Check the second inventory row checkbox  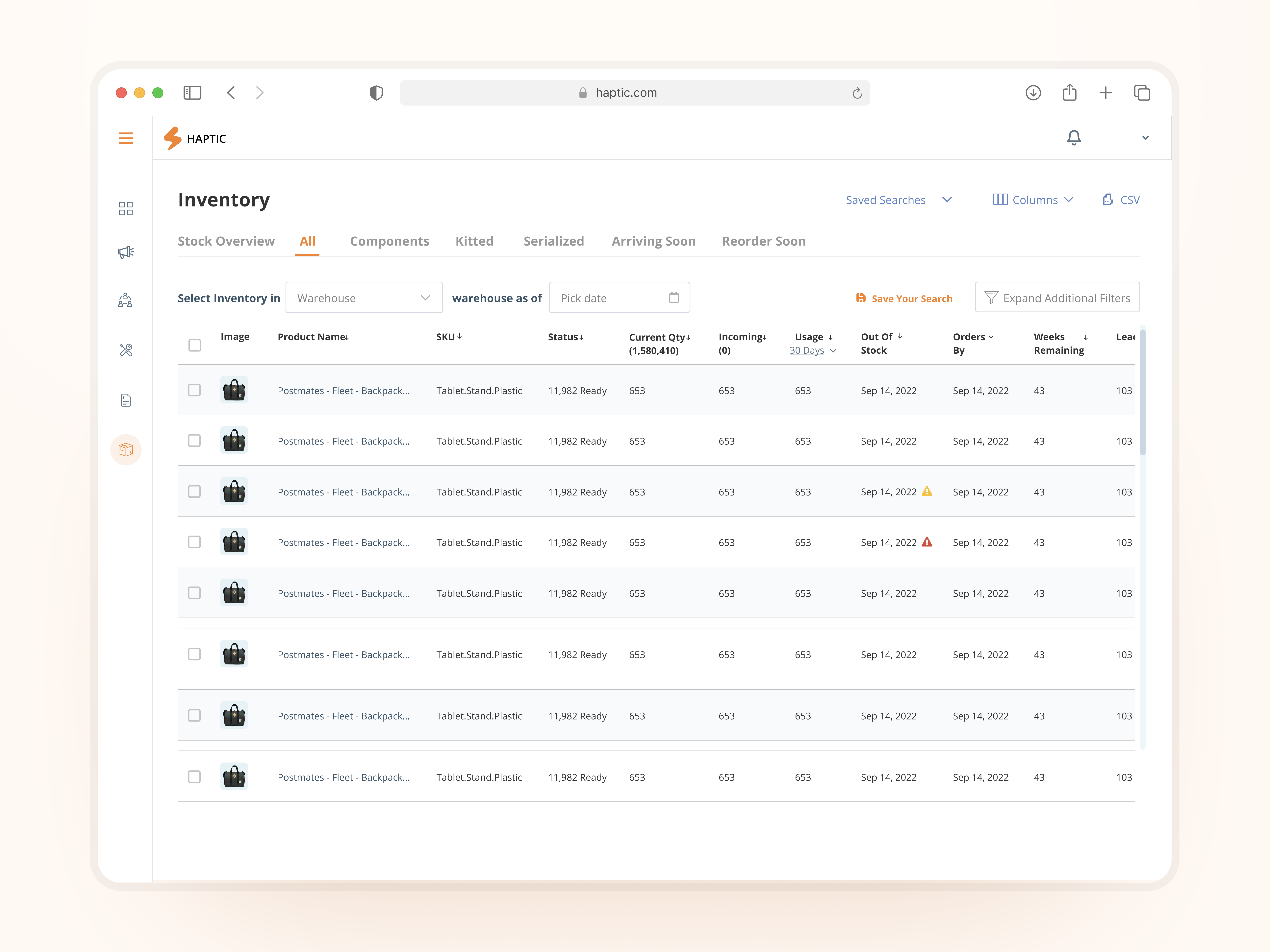(195, 441)
